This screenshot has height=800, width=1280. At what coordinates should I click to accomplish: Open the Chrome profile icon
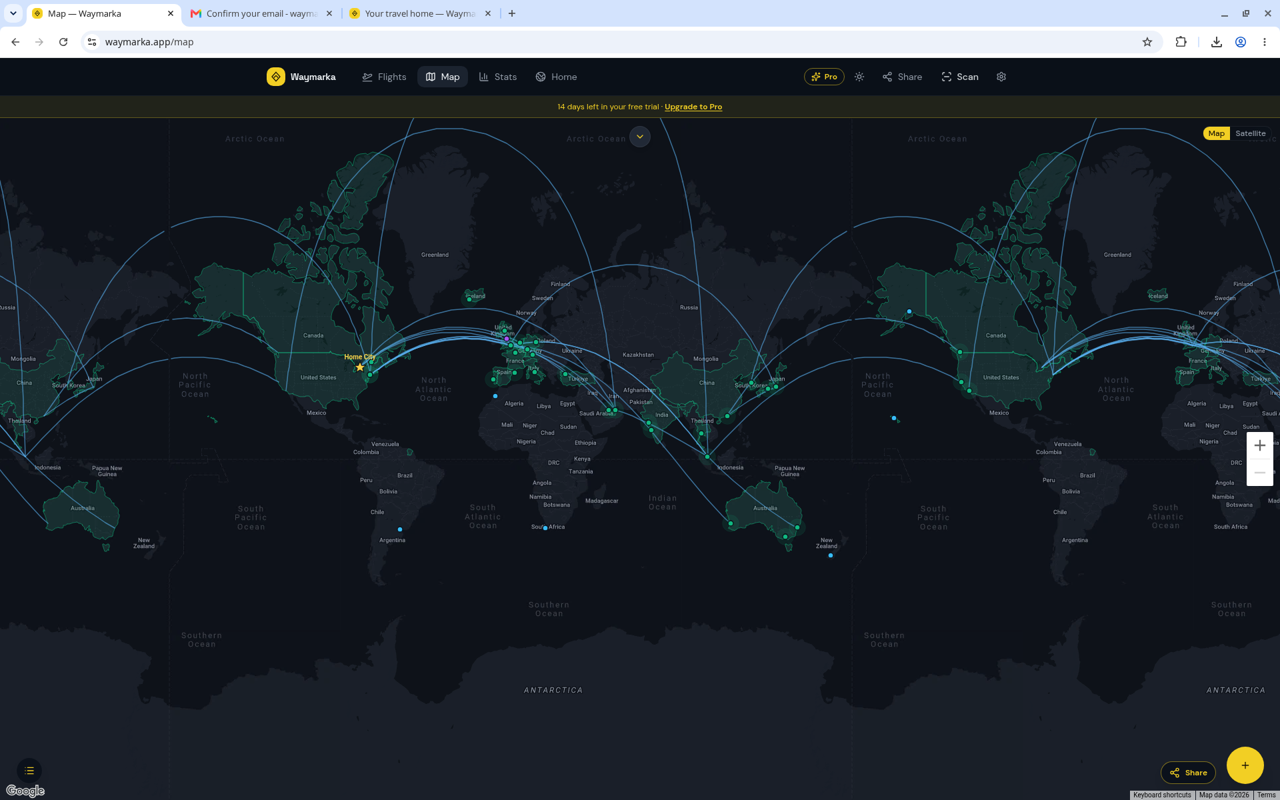pos(1240,42)
